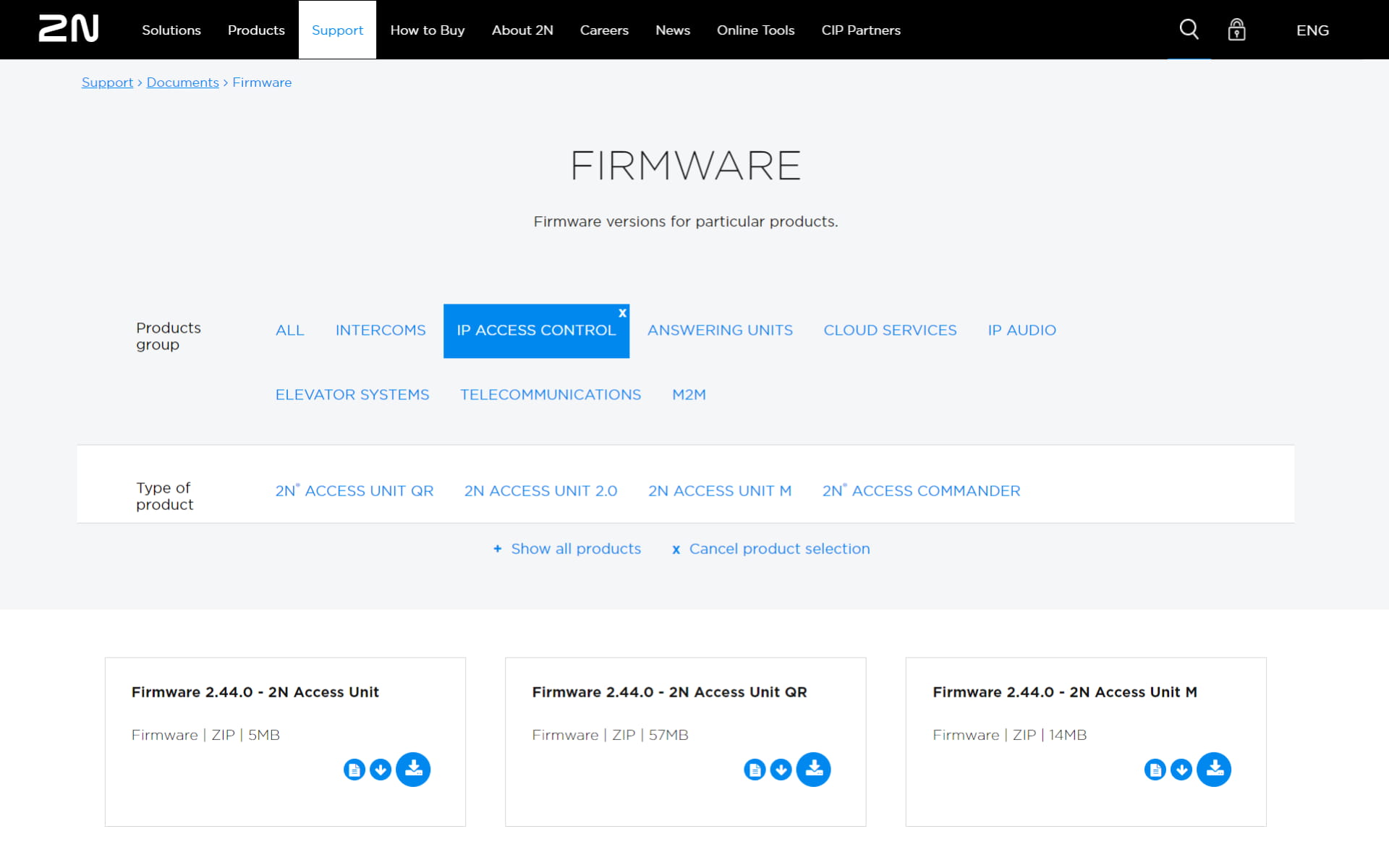Viewport: 1389px width, 868px height.
Task: Select IP AUDIO group
Action: (1021, 330)
